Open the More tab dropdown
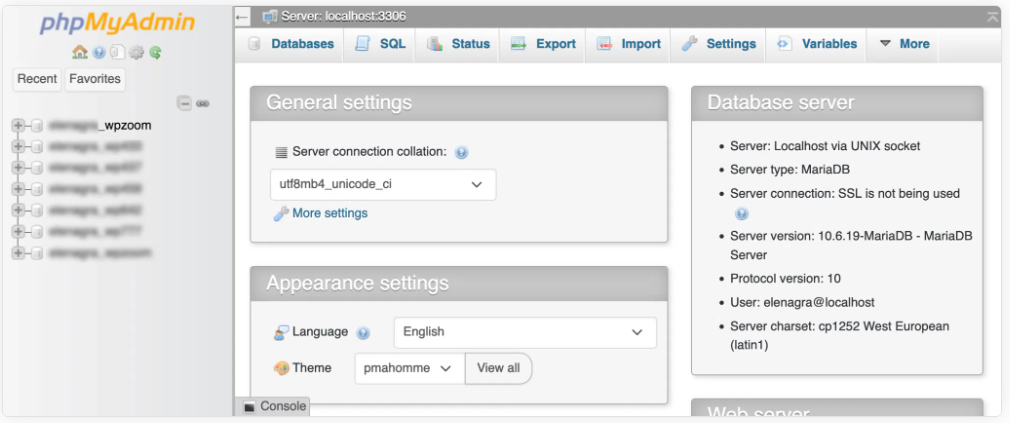This screenshot has width=1010, height=423. point(904,44)
